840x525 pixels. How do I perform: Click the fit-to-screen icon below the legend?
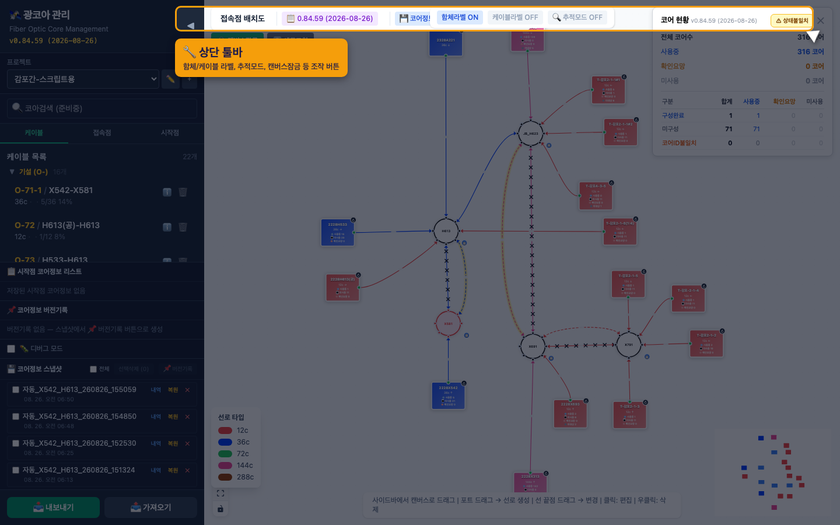click(x=220, y=493)
